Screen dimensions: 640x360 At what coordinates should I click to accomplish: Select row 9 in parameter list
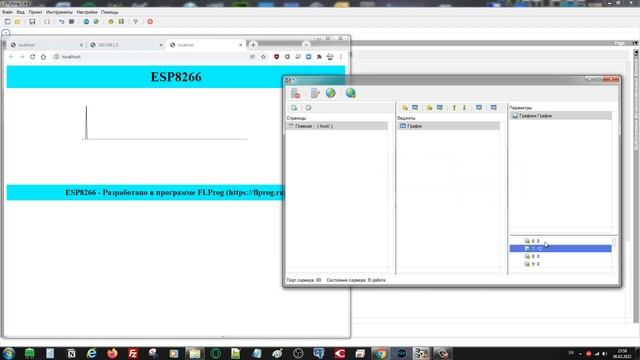(560, 264)
